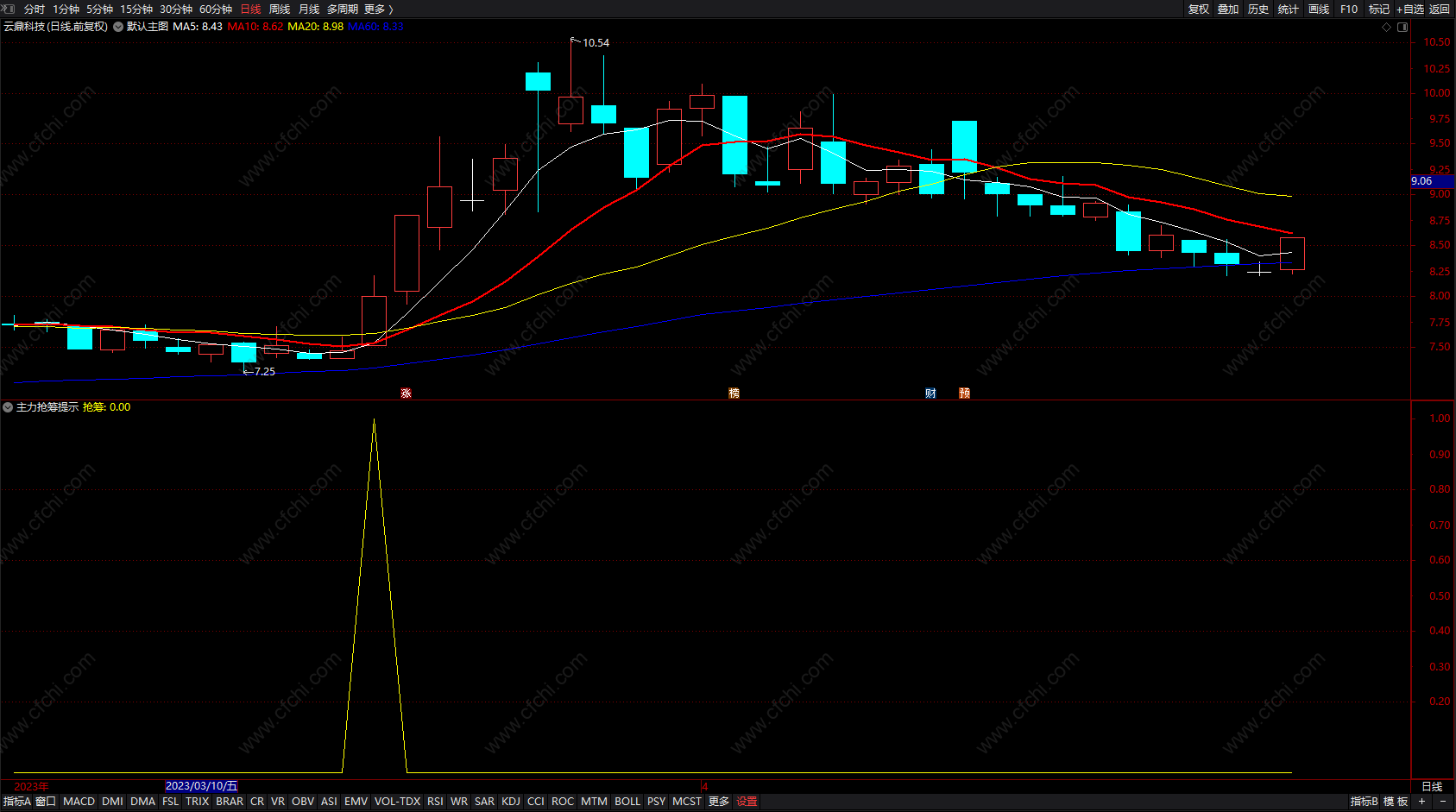
Task: Click the 2023/03/10/五 date label
Action: (x=201, y=786)
